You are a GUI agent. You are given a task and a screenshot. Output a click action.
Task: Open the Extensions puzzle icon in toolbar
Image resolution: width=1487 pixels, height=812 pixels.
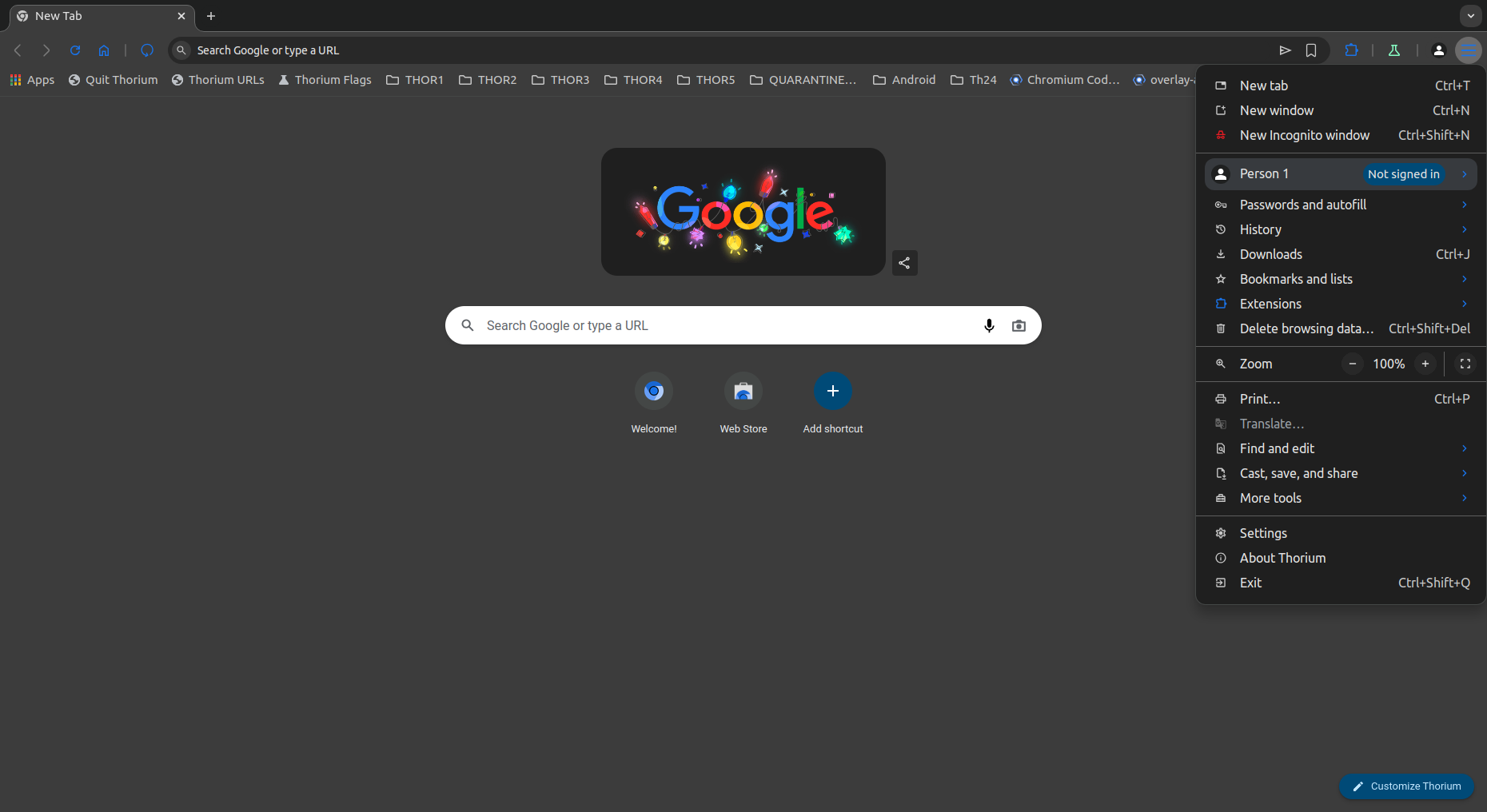(x=1352, y=50)
